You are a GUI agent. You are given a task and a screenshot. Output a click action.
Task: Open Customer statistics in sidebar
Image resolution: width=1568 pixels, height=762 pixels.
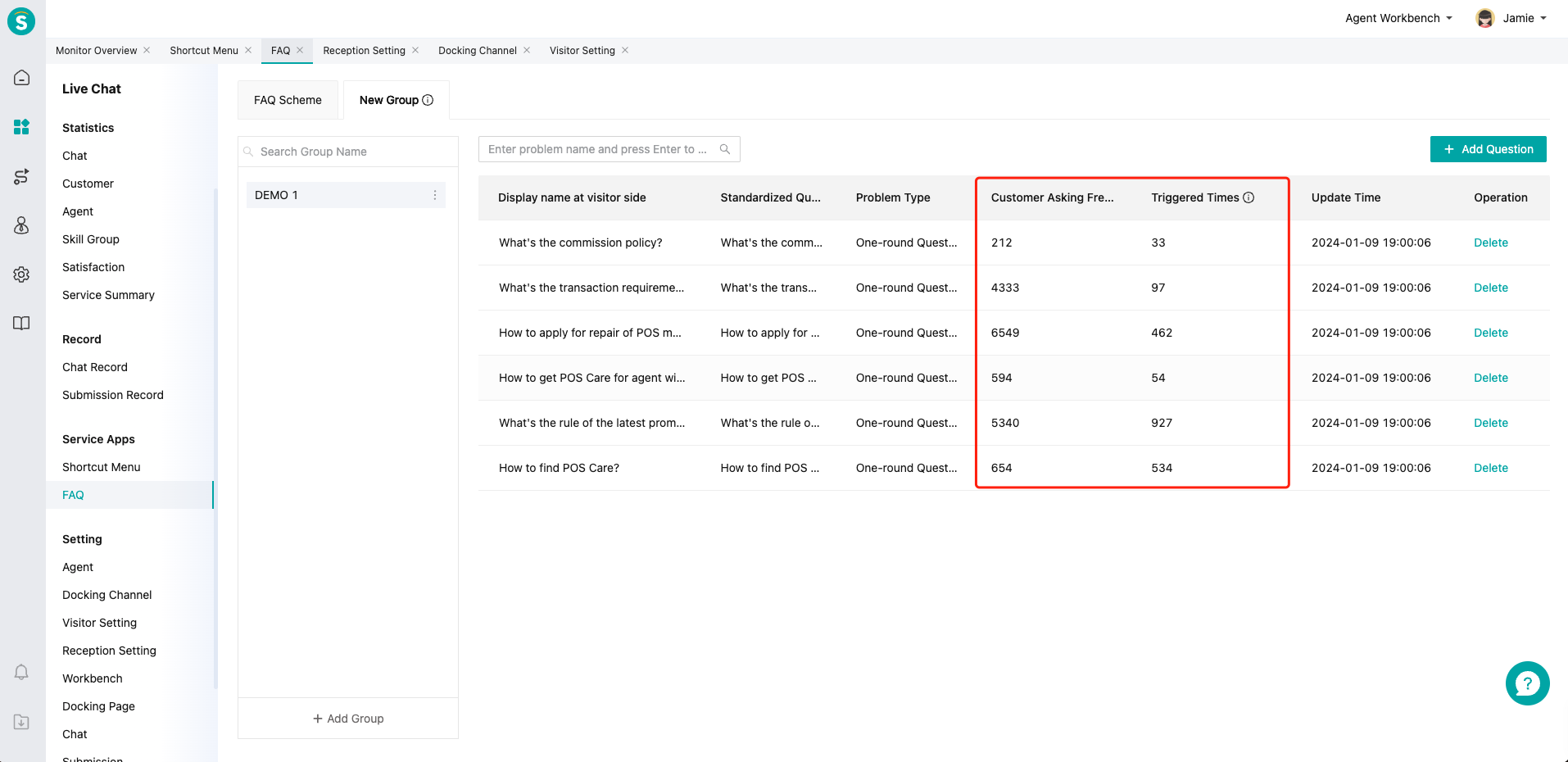coord(88,184)
